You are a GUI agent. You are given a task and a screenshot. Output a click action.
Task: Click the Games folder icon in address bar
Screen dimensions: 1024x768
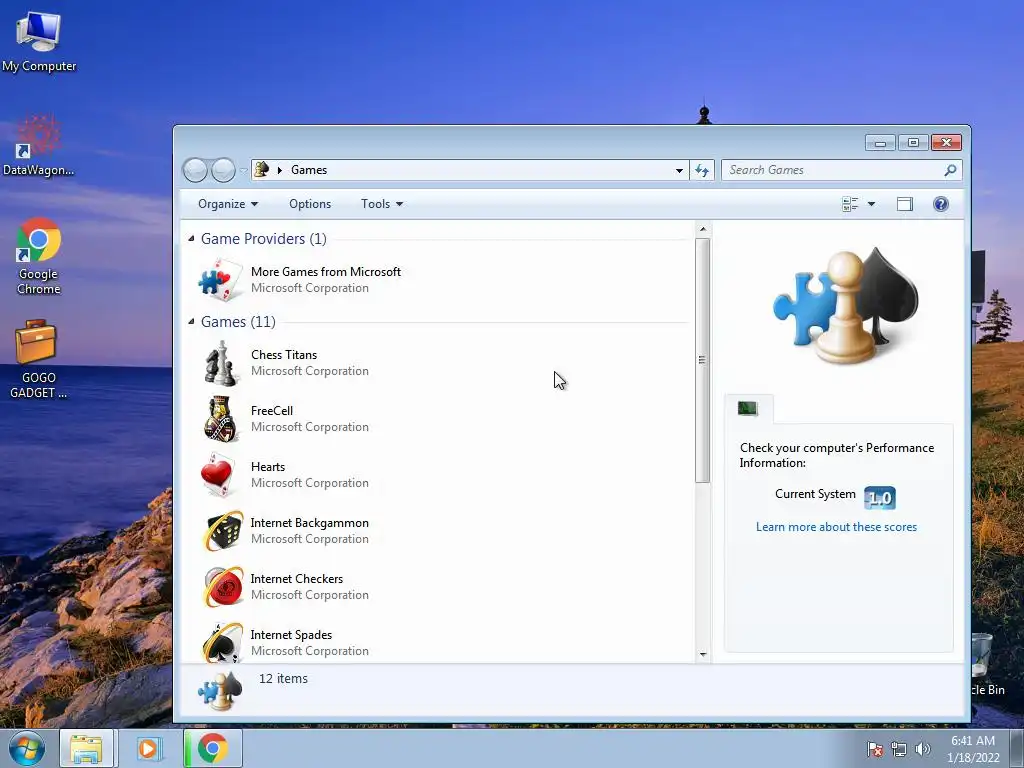click(262, 170)
